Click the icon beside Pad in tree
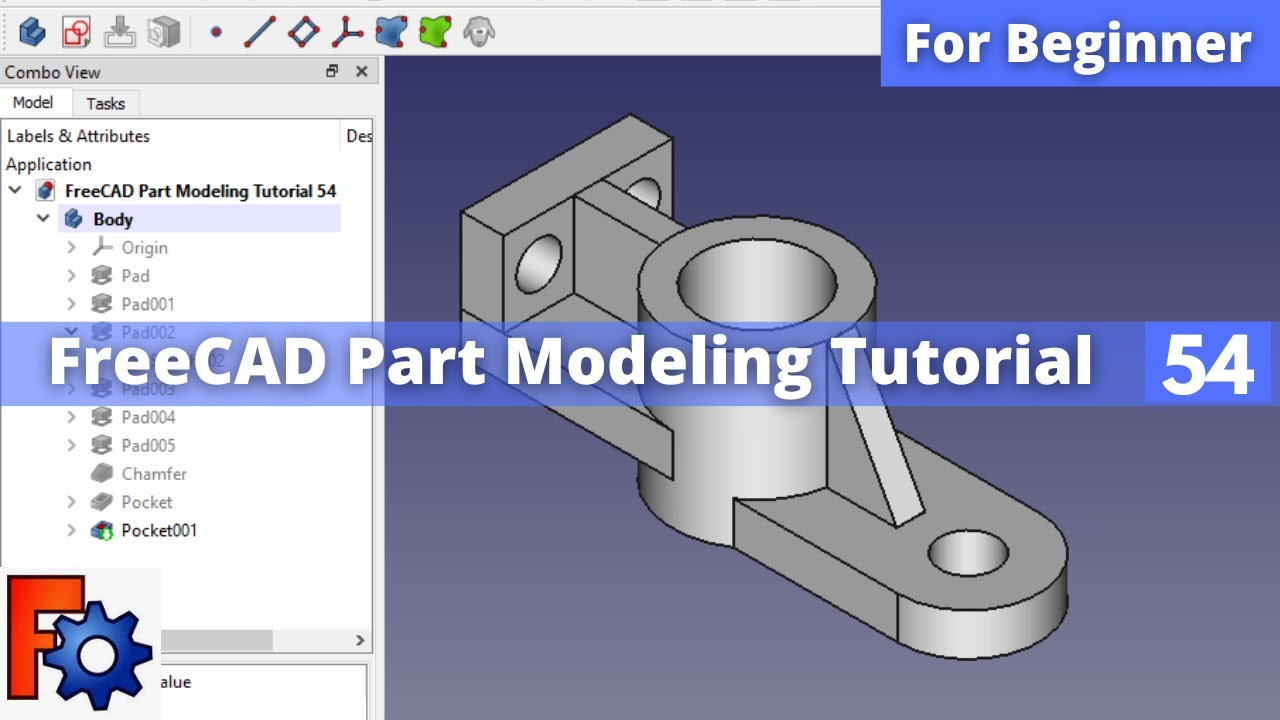 101,275
